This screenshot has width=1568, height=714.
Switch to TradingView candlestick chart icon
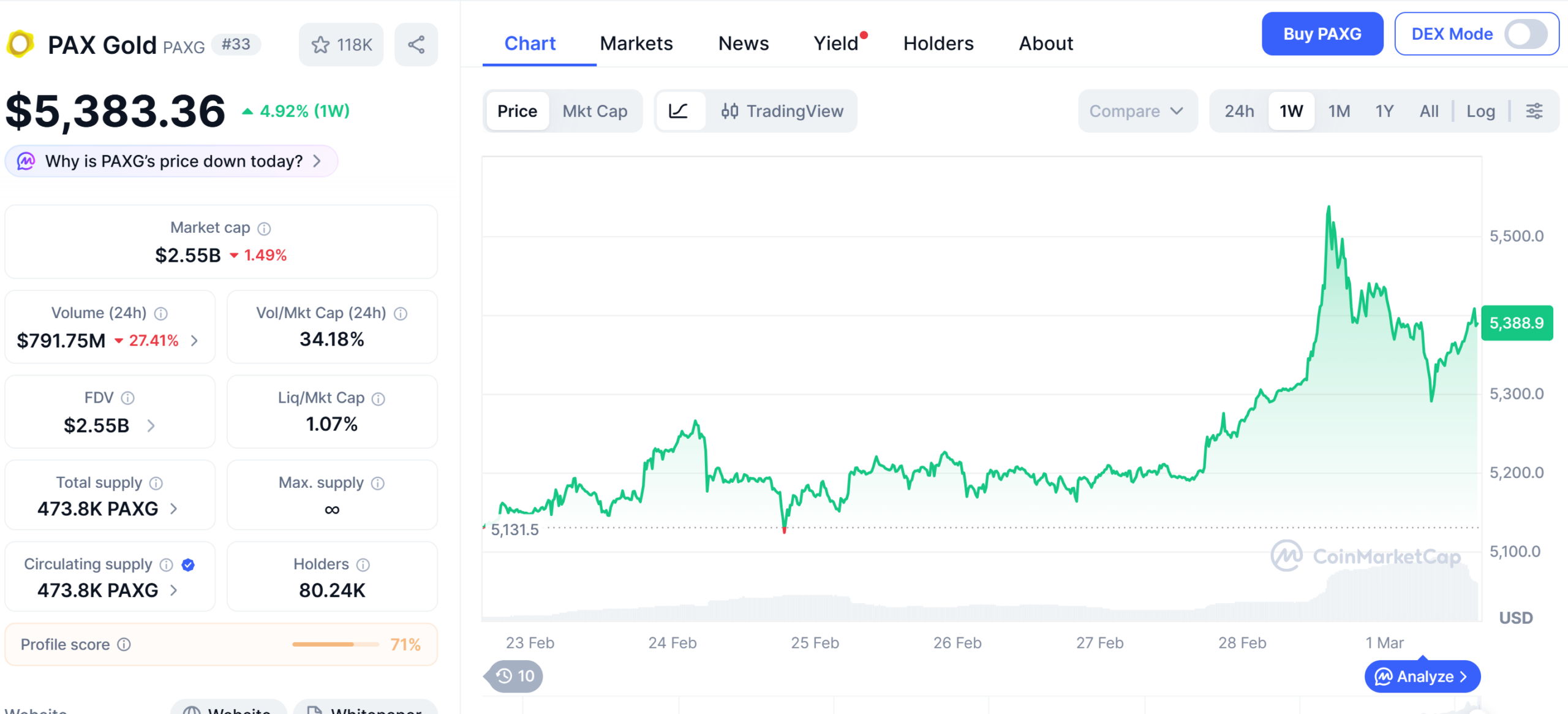tap(729, 111)
